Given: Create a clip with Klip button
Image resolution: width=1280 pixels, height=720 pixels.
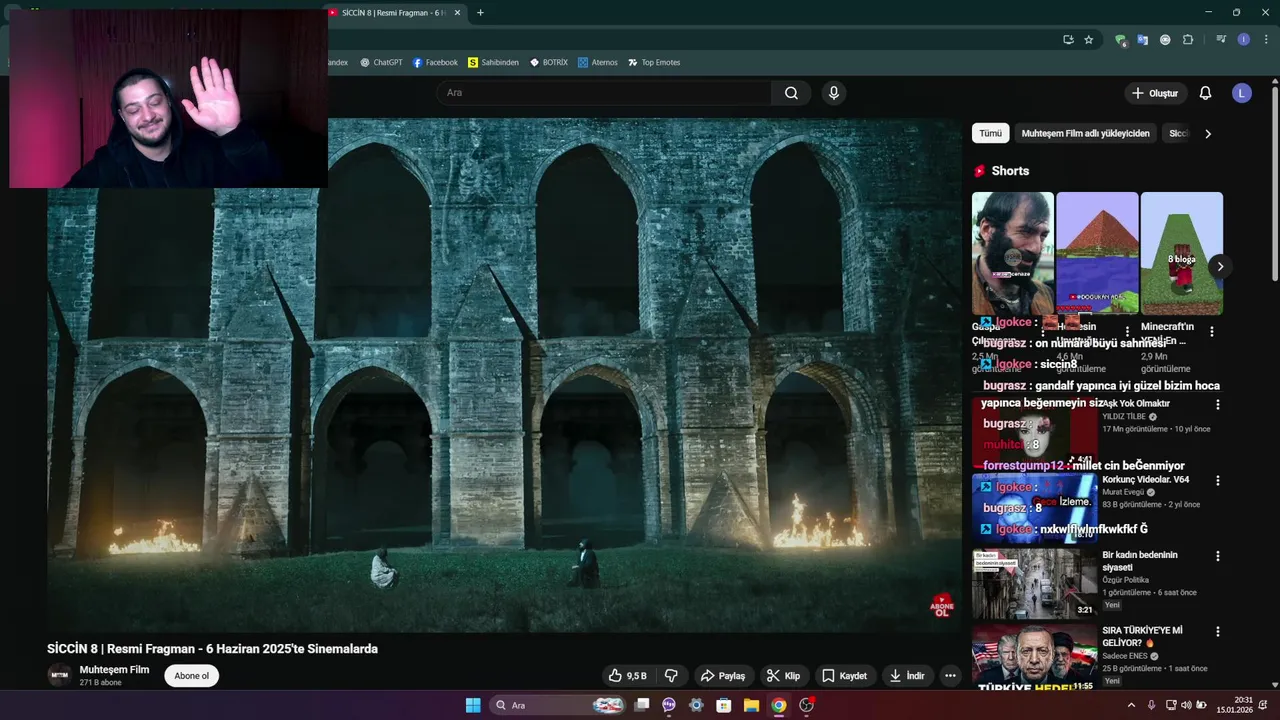Looking at the screenshot, I should point(784,676).
